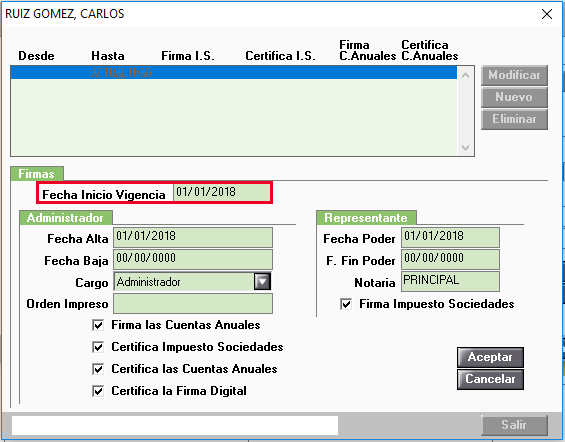The width and height of the screenshot is (565, 442).
Task: Click the Nuevo button
Action: tap(514, 97)
